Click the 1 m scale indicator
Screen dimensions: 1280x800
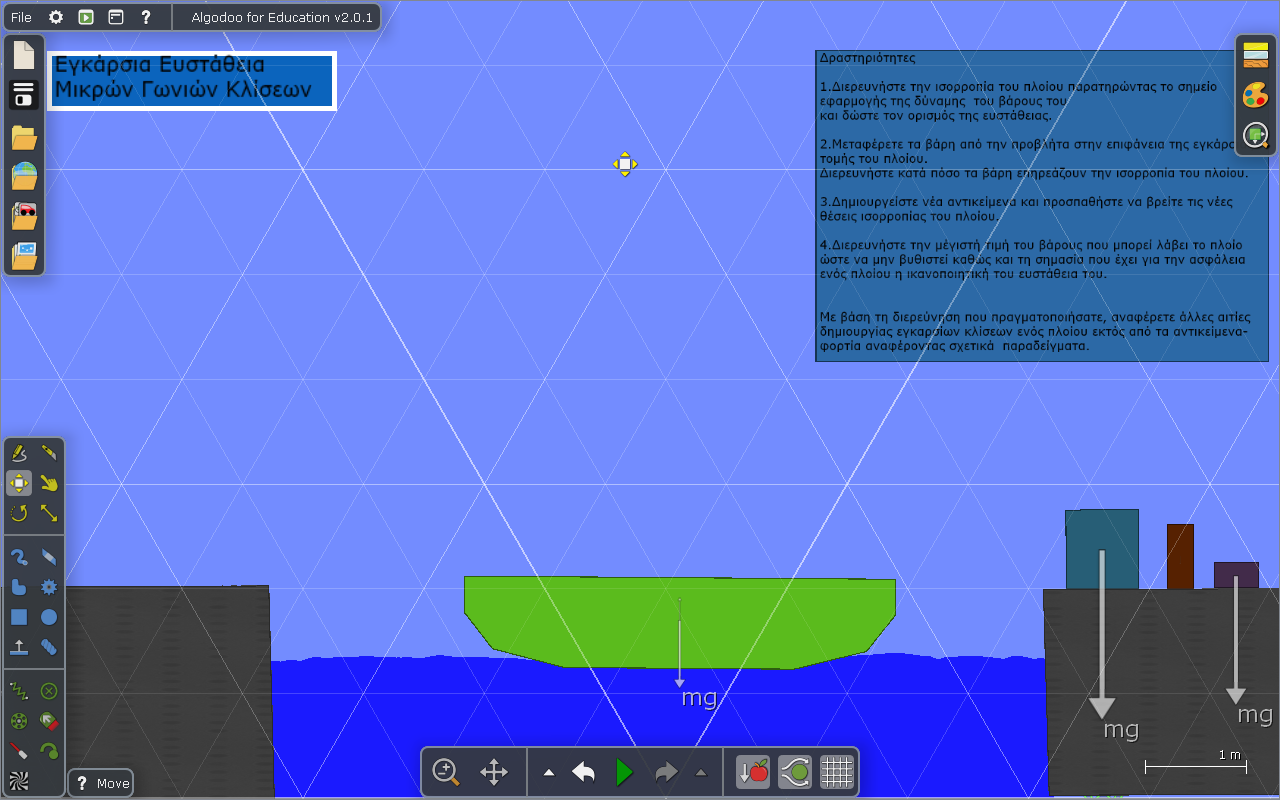coord(1196,762)
